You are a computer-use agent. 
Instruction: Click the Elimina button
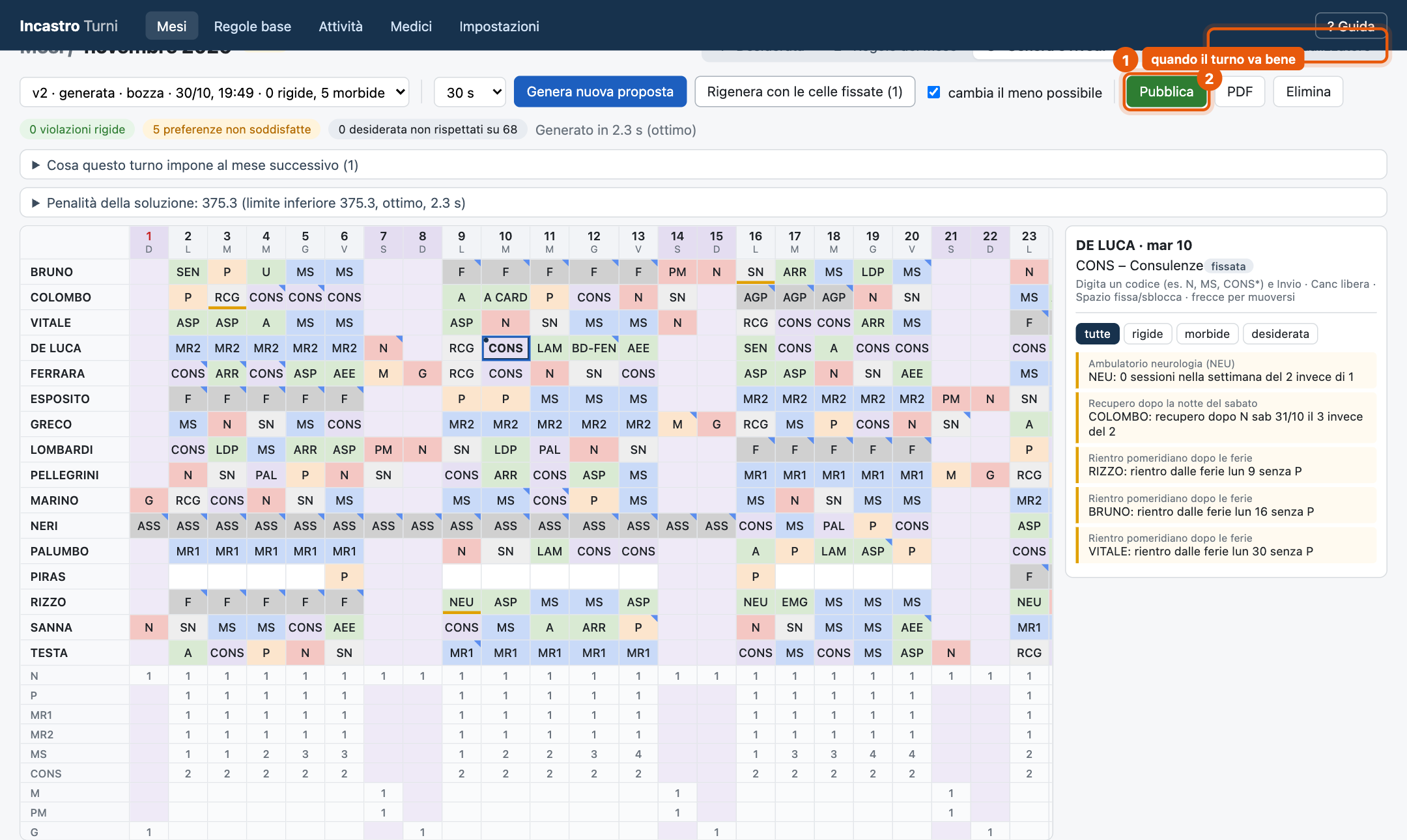(1308, 92)
